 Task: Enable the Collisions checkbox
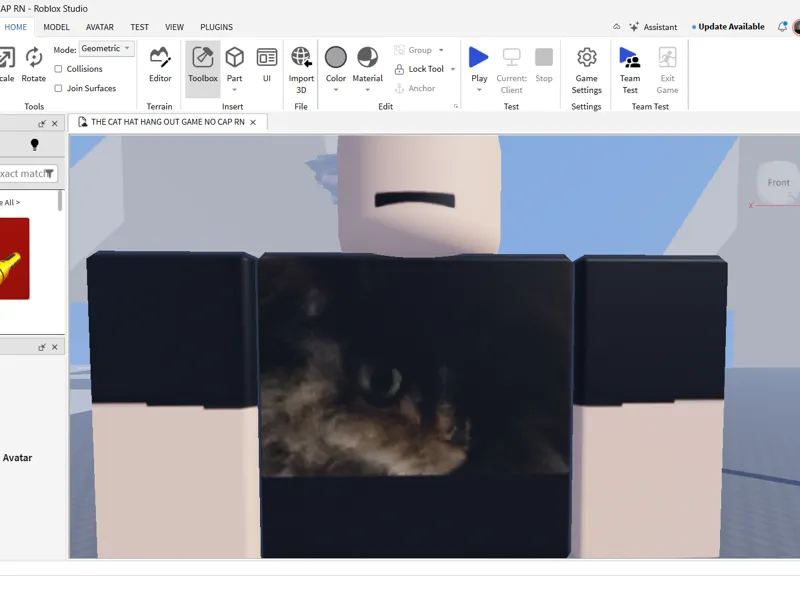pos(58,69)
